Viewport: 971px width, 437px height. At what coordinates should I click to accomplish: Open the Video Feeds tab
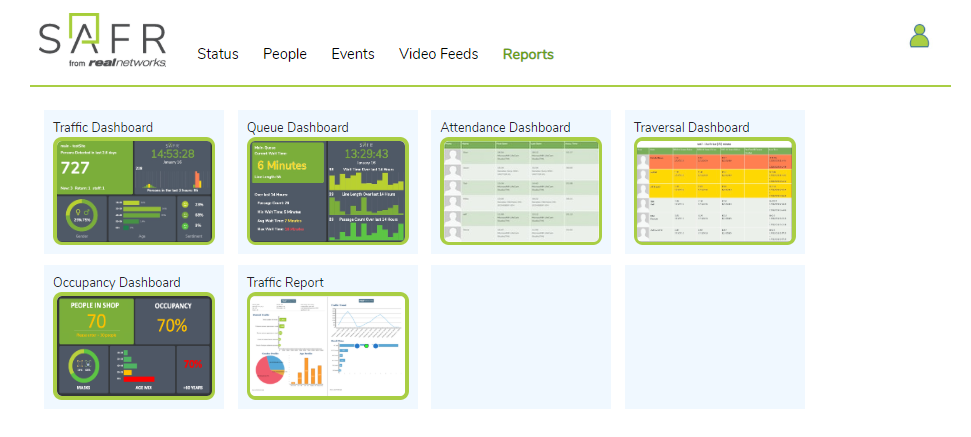(438, 54)
